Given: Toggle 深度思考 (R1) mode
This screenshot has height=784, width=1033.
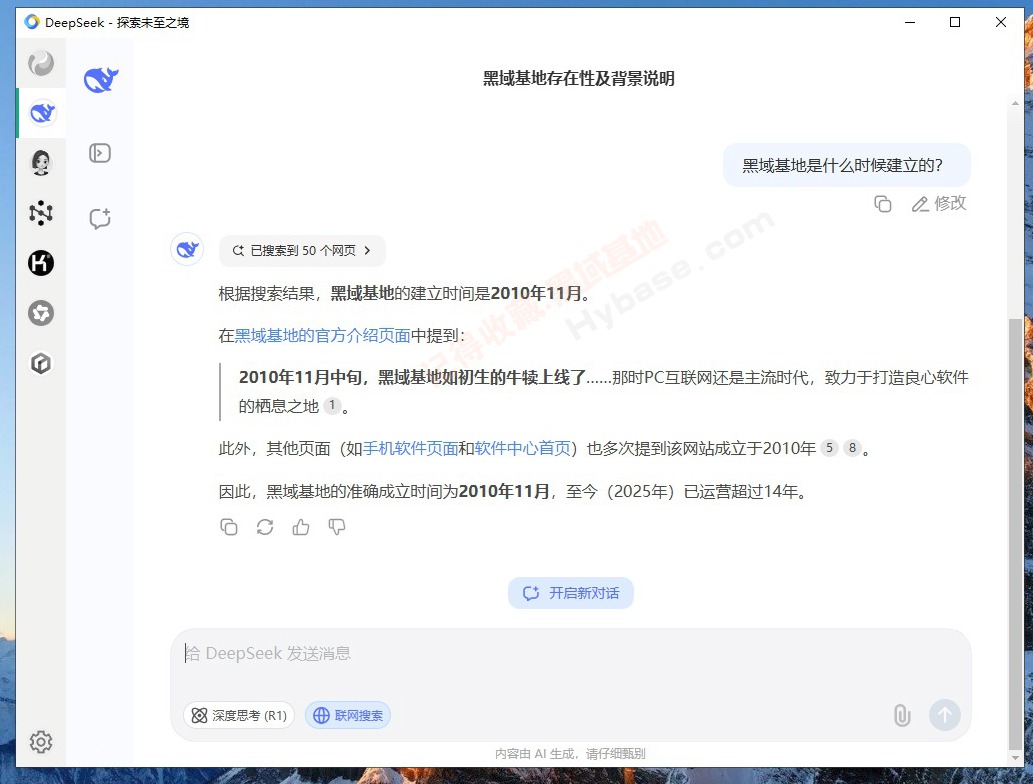Looking at the screenshot, I should coord(238,715).
